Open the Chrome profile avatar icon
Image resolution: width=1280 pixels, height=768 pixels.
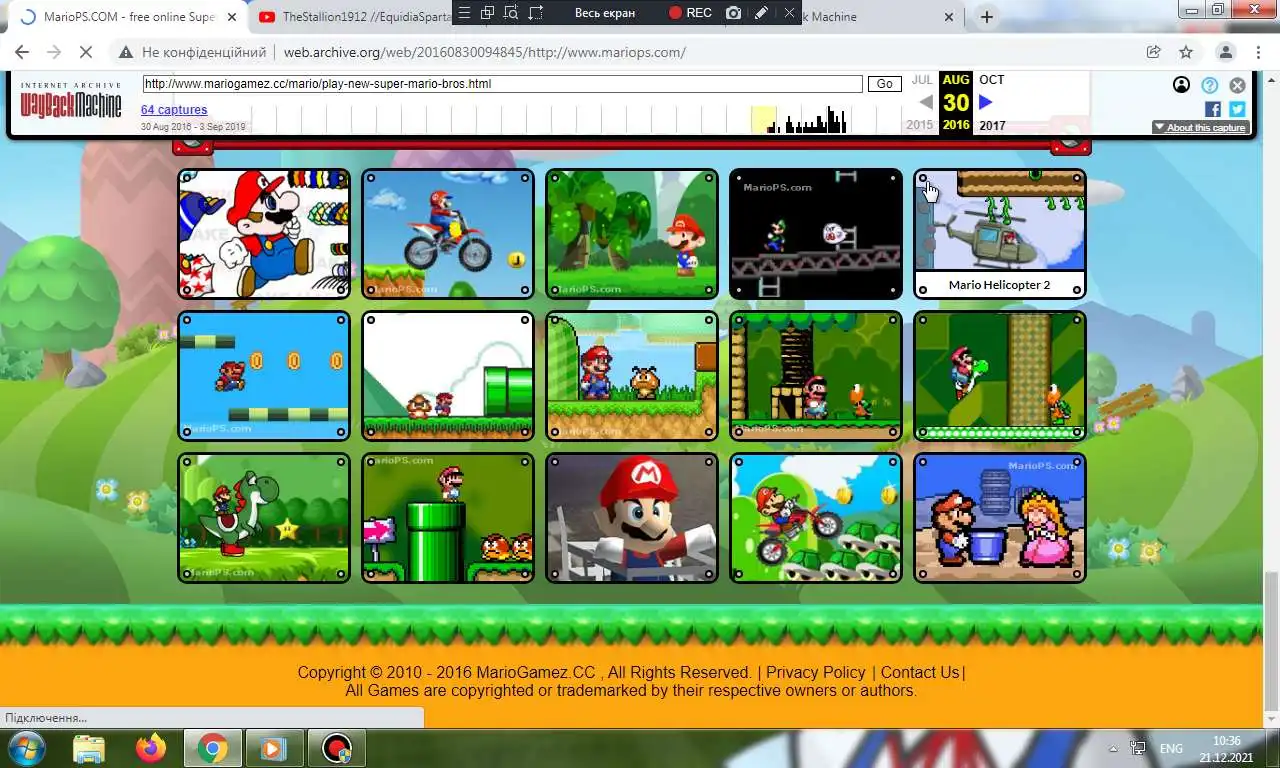pos(1225,52)
